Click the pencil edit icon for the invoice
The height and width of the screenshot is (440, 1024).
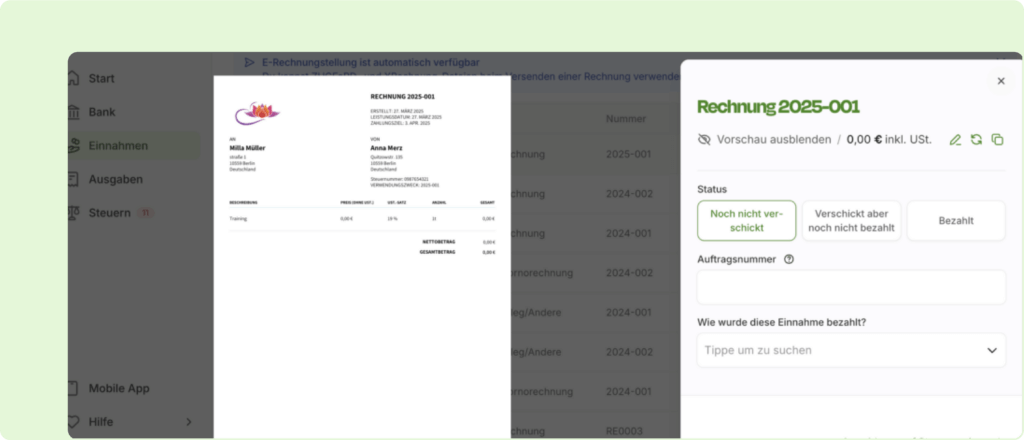pyautogui.click(x=955, y=140)
